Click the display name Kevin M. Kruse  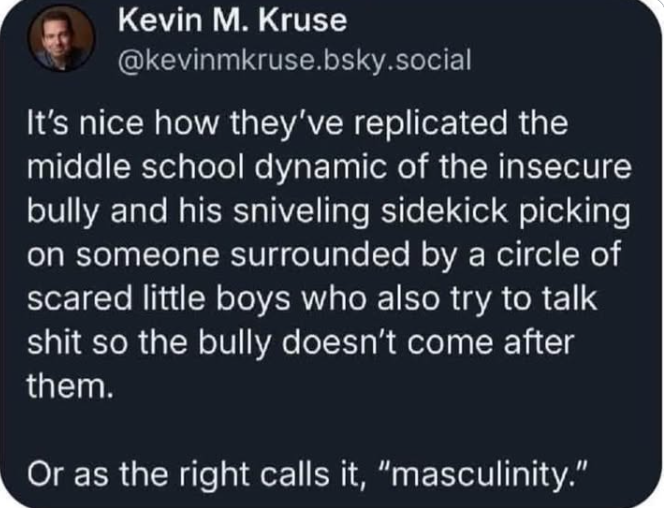(x=232, y=20)
